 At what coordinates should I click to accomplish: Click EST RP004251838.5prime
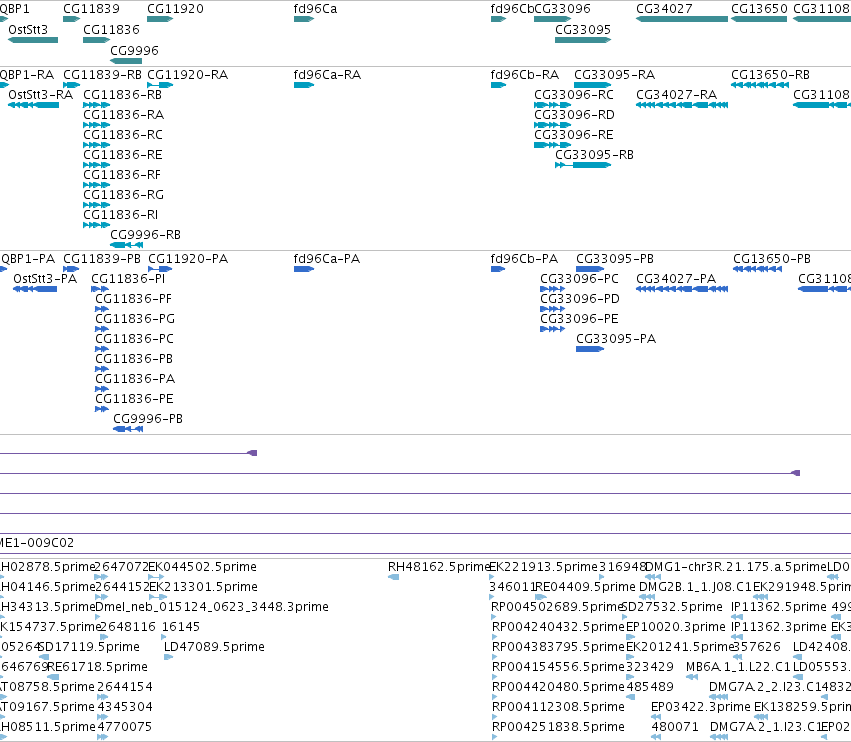pos(558,727)
